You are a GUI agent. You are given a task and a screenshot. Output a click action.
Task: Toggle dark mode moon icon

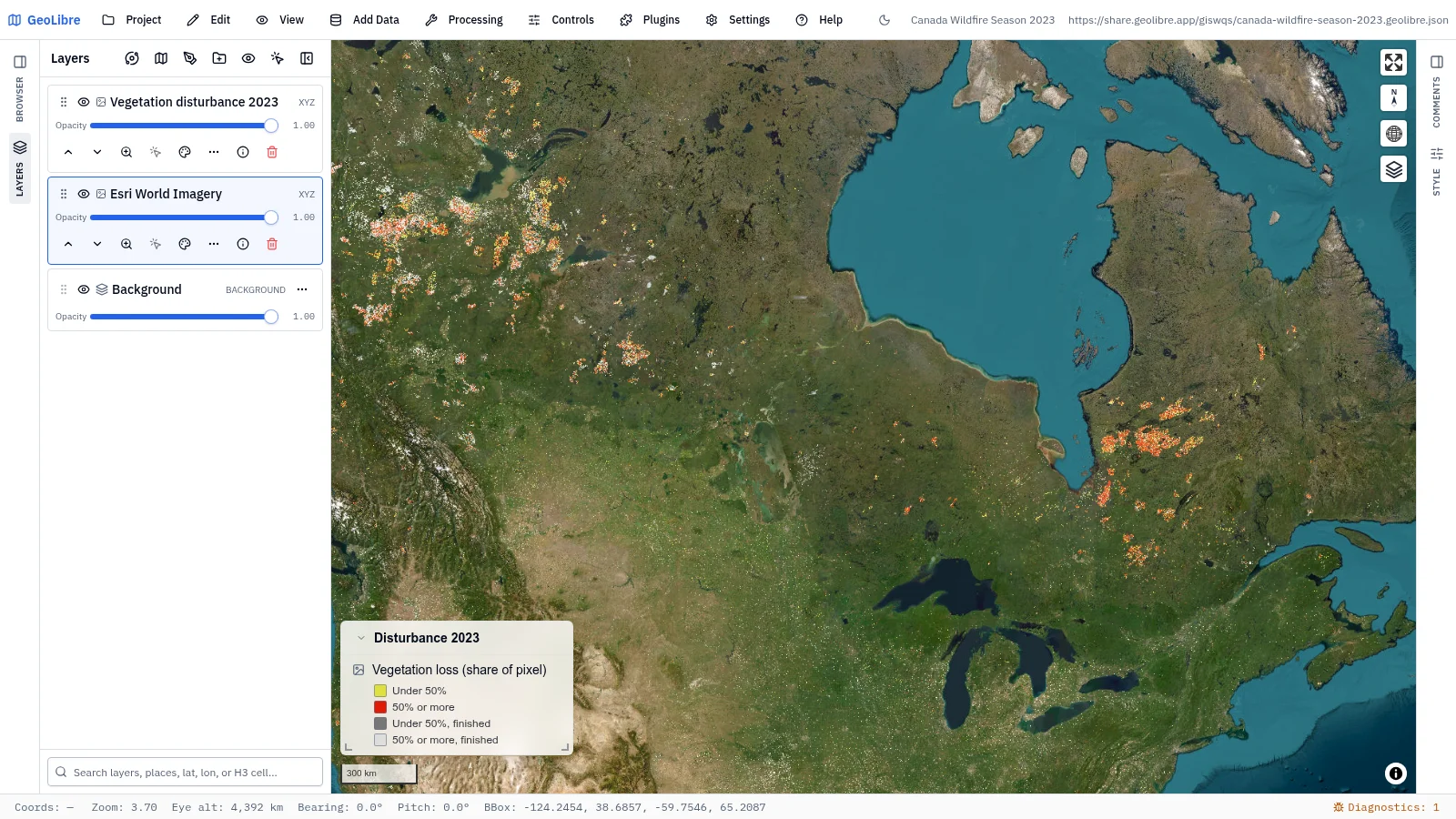pyautogui.click(x=885, y=20)
